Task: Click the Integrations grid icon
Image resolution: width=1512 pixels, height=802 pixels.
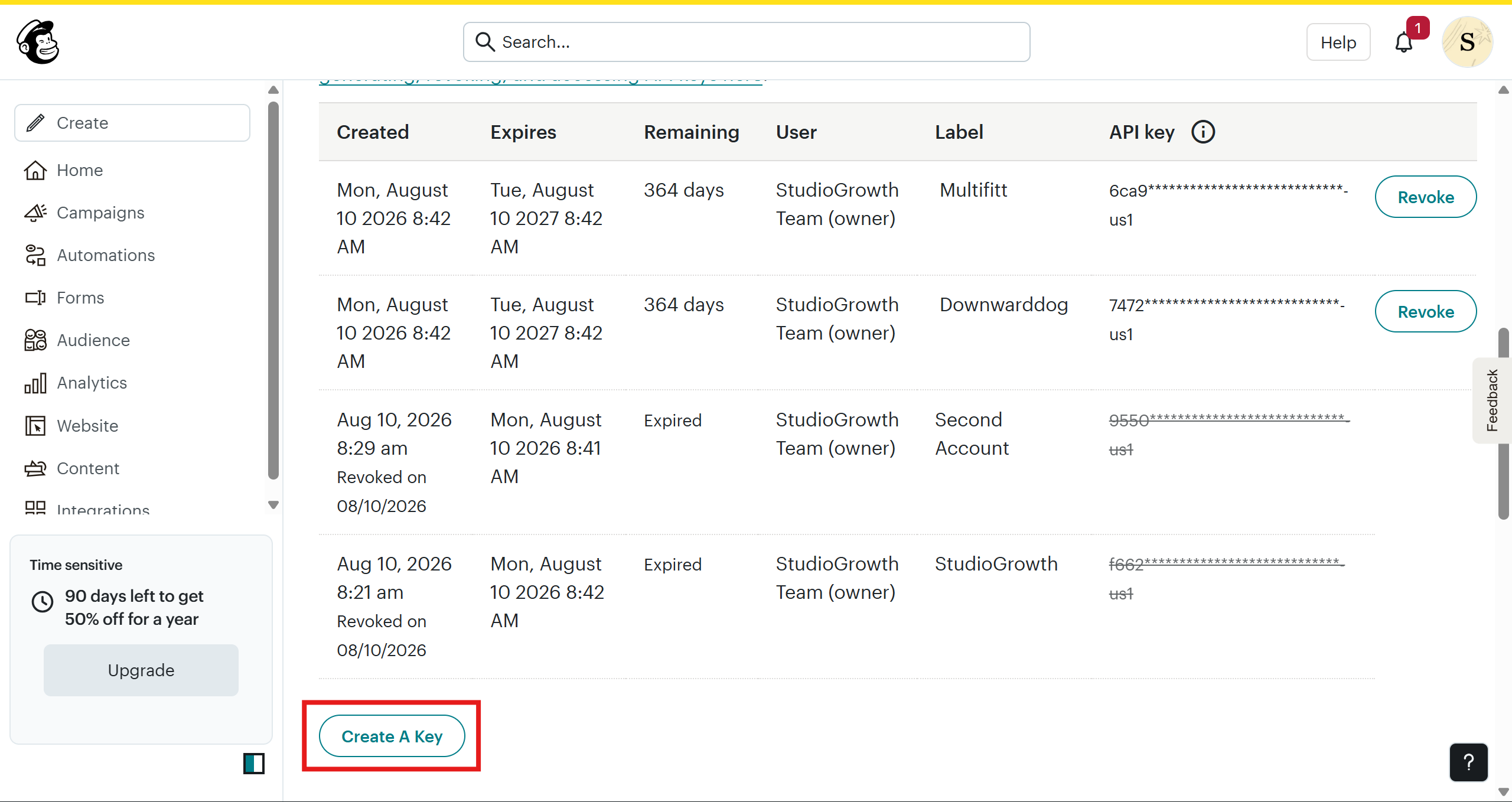Action: pyautogui.click(x=35, y=508)
